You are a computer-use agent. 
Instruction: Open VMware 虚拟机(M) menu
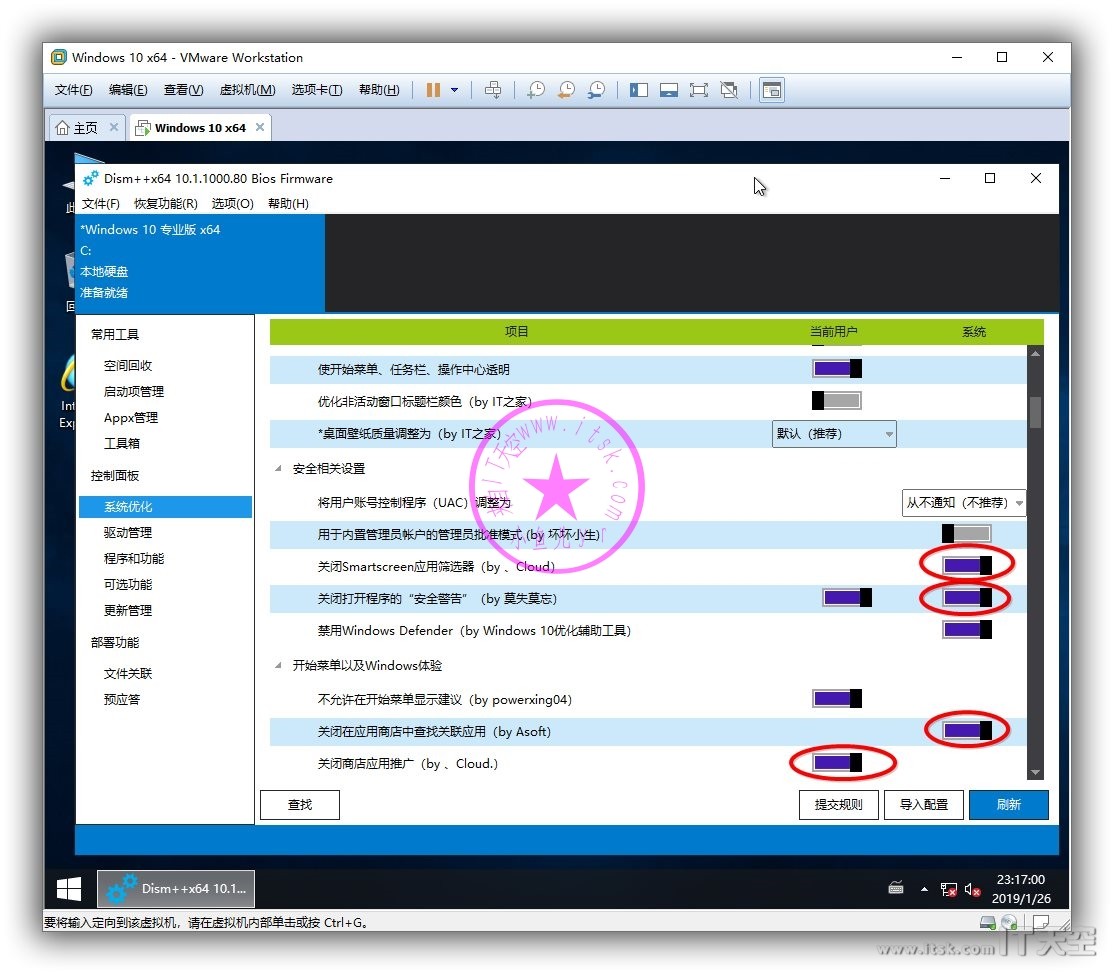click(247, 90)
